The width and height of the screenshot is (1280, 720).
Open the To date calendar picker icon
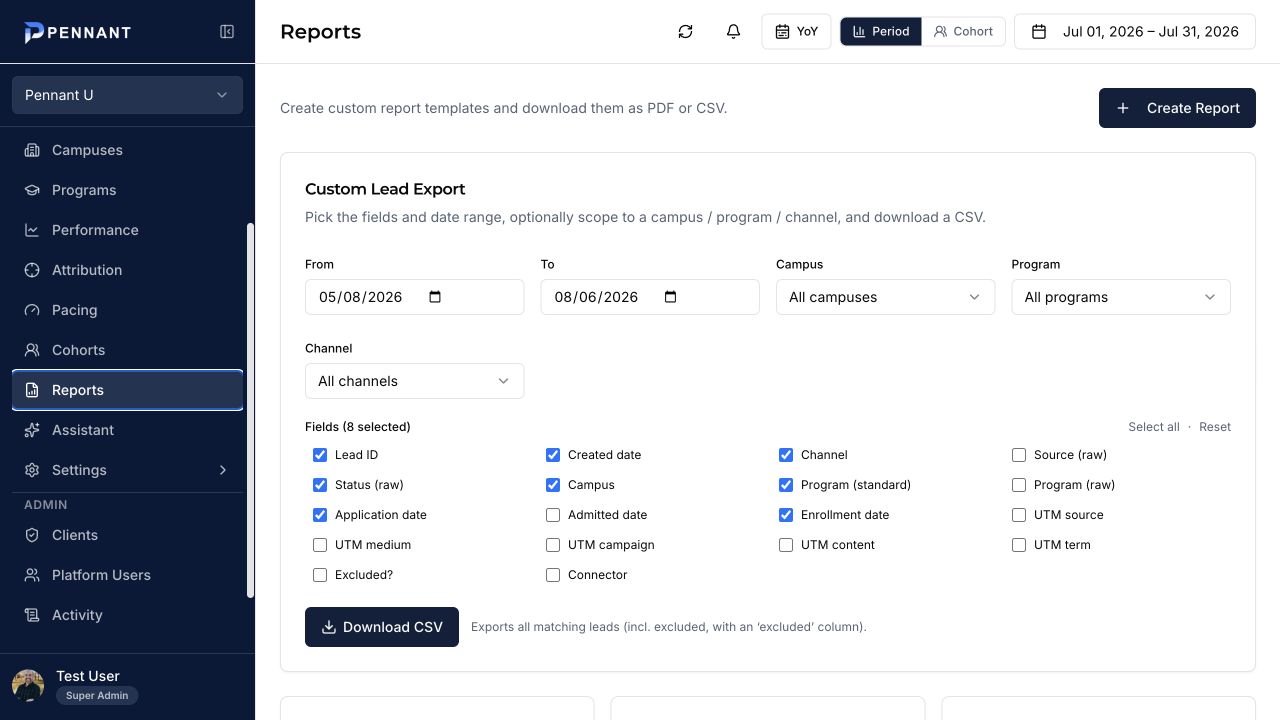point(671,297)
